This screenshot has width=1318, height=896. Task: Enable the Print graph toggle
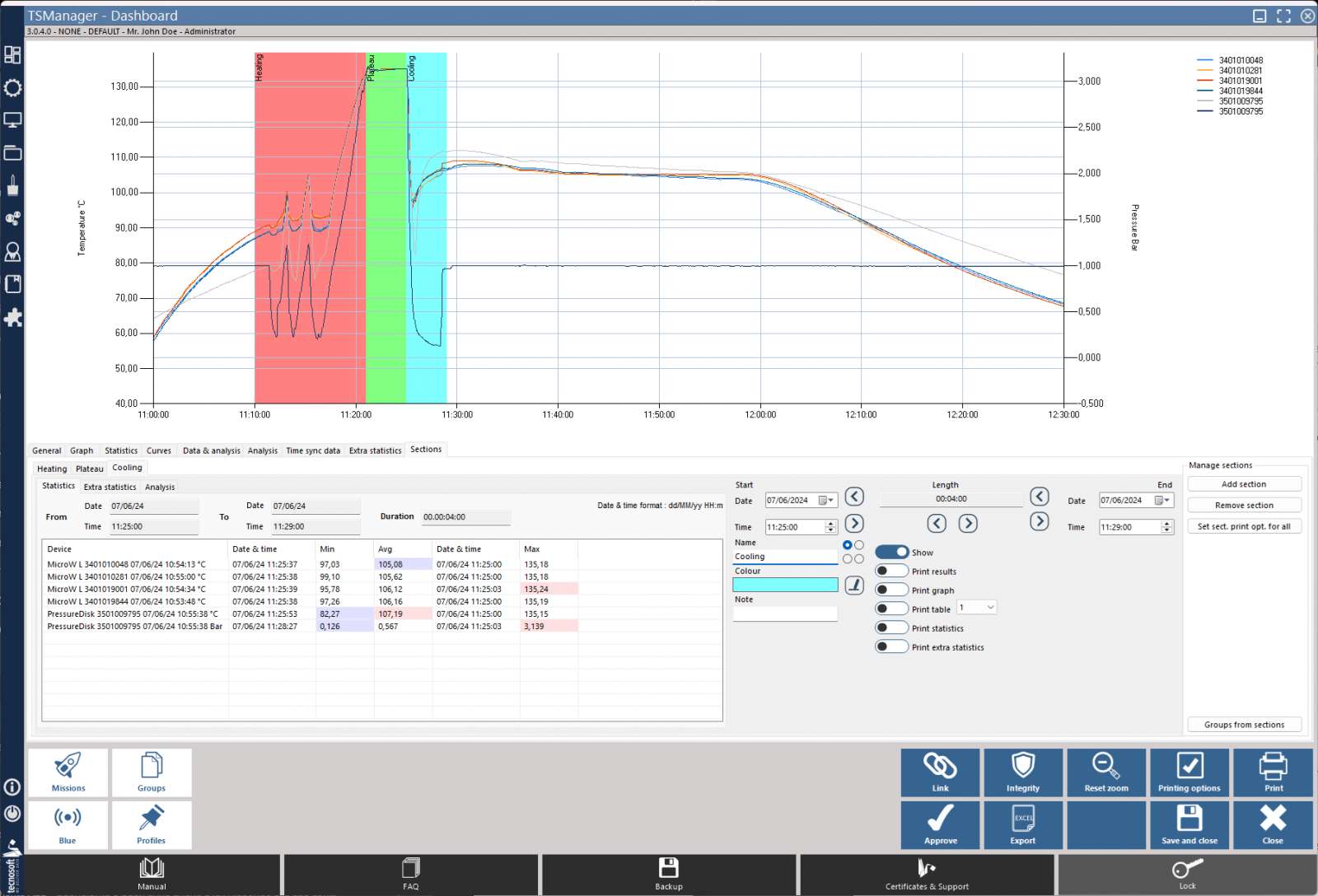(x=891, y=588)
